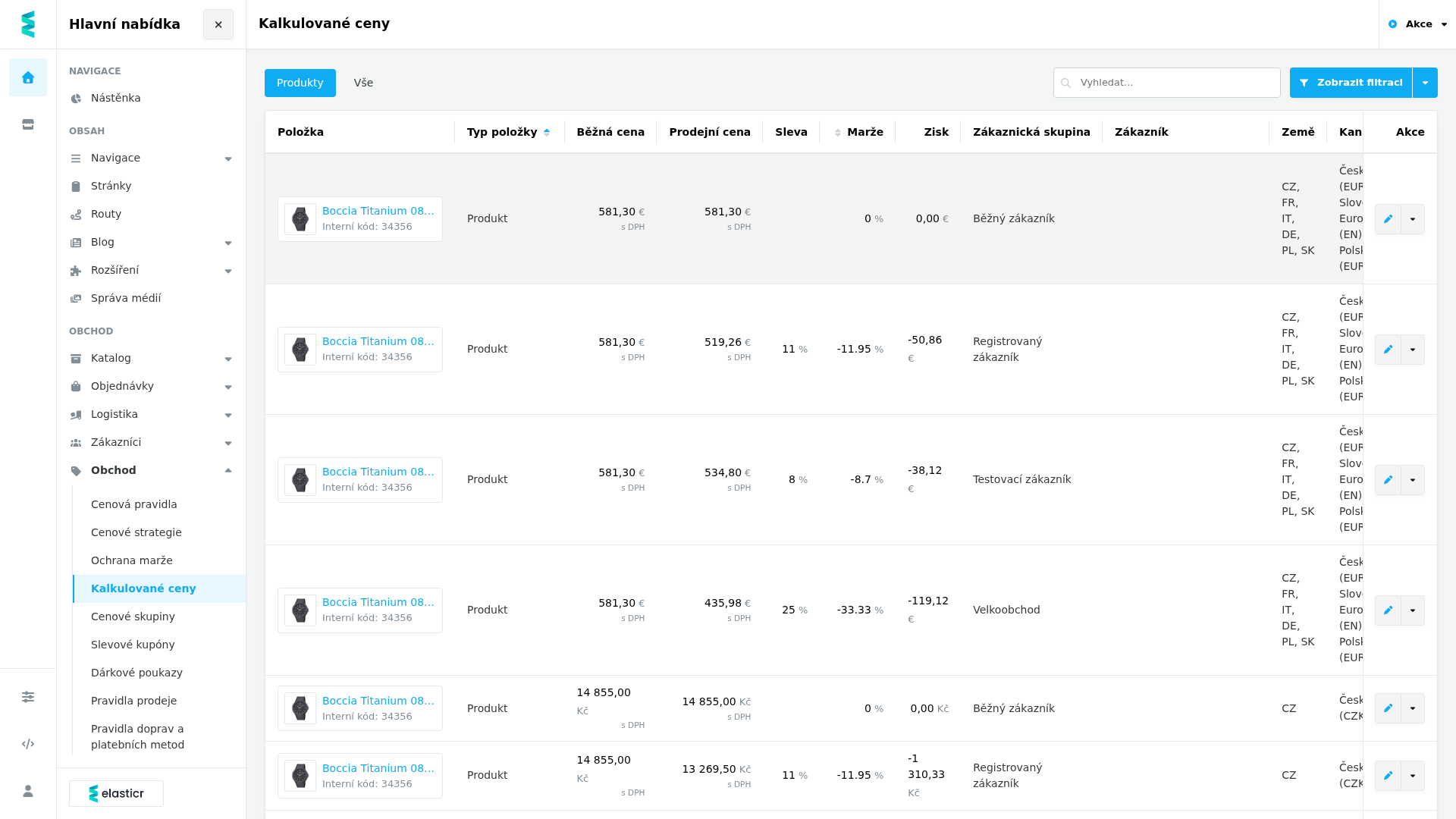Expand the Logistika menu section
1456x819 pixels.
tap(151, 414)
